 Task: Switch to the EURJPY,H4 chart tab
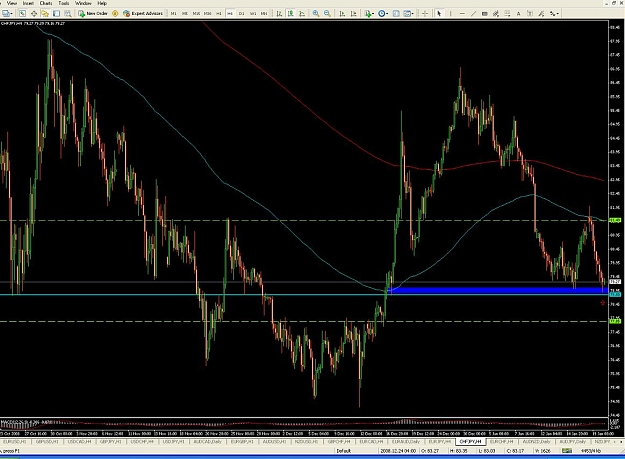pyautogui.click(x=440, y=442)
